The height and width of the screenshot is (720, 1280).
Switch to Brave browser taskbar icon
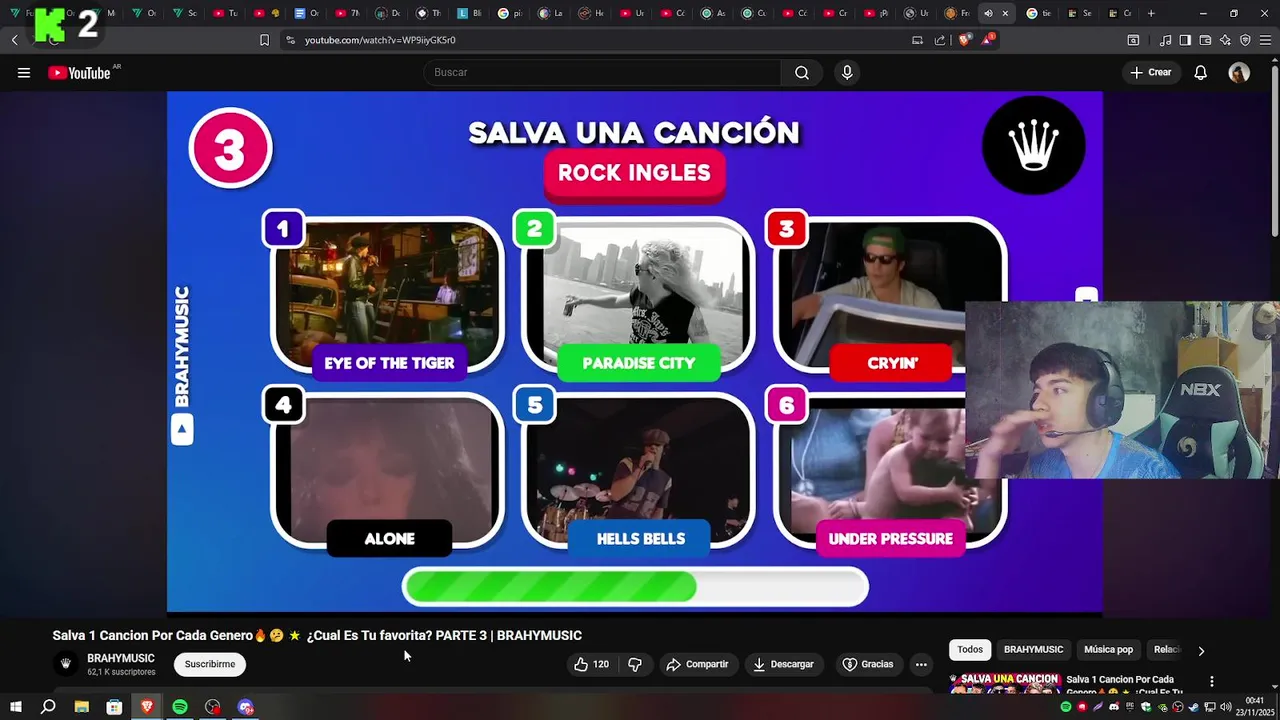pyautogui.click(x=147, y=707)
